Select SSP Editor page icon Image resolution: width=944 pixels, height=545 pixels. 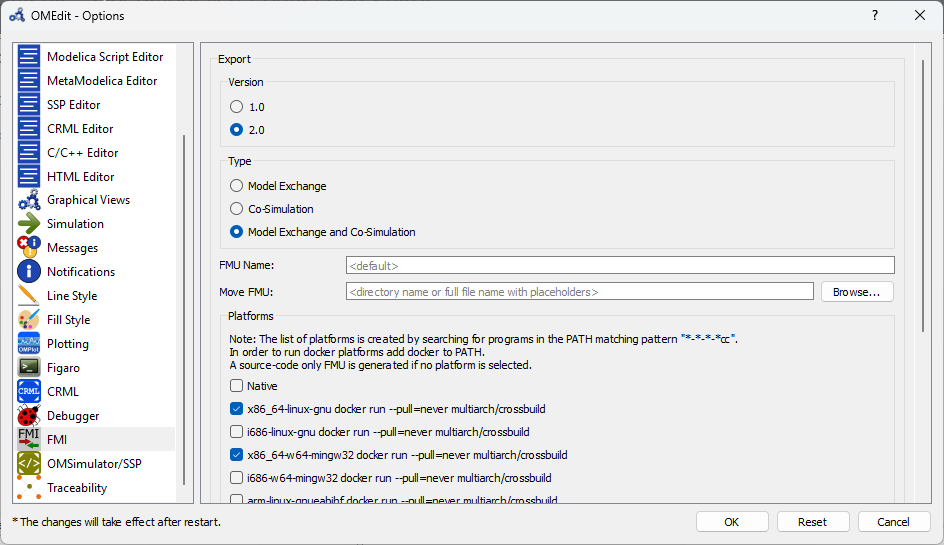point(28,105)
